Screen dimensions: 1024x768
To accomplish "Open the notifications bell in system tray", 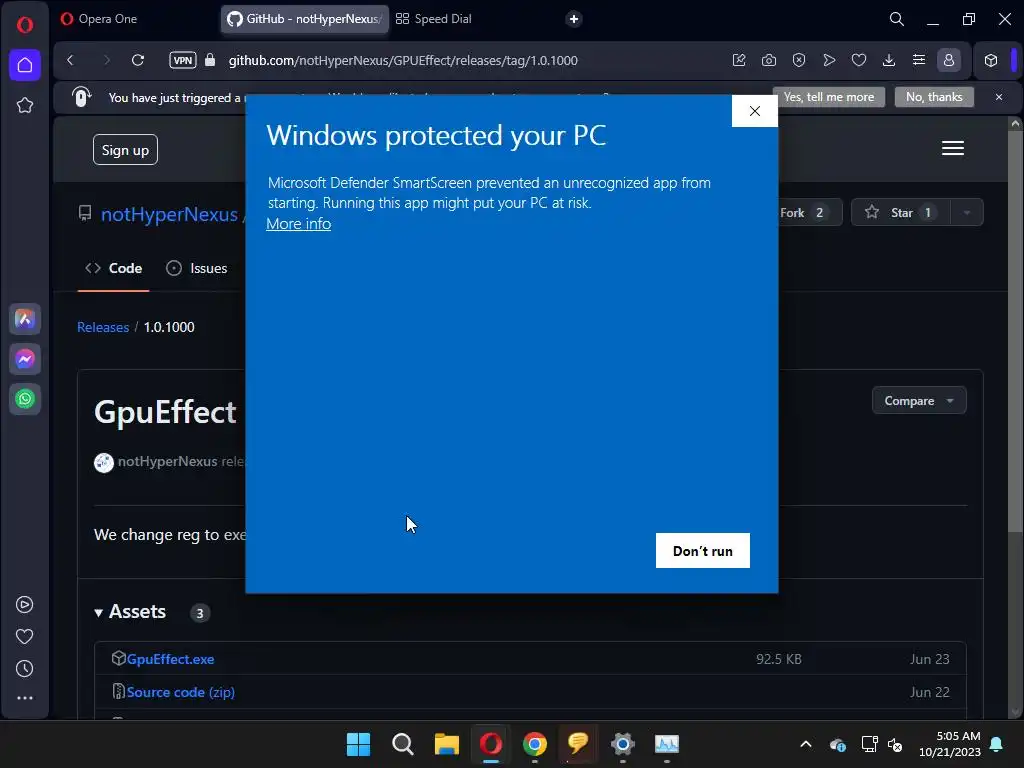I will (997, 744).
